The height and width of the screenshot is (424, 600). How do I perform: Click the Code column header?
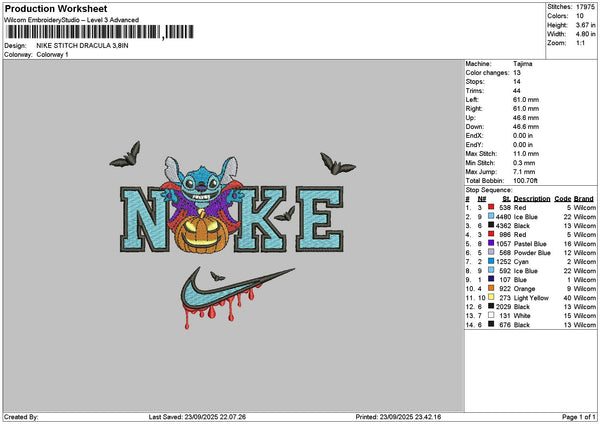[x=562, y=199]
